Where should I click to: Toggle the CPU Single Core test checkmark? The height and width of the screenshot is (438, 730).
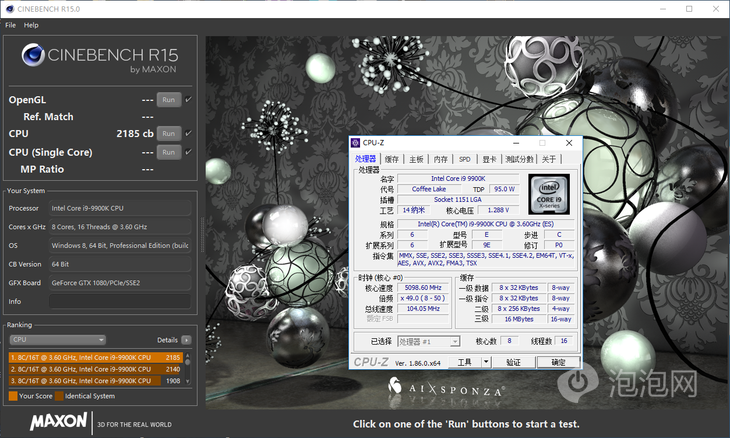point(189,152)
